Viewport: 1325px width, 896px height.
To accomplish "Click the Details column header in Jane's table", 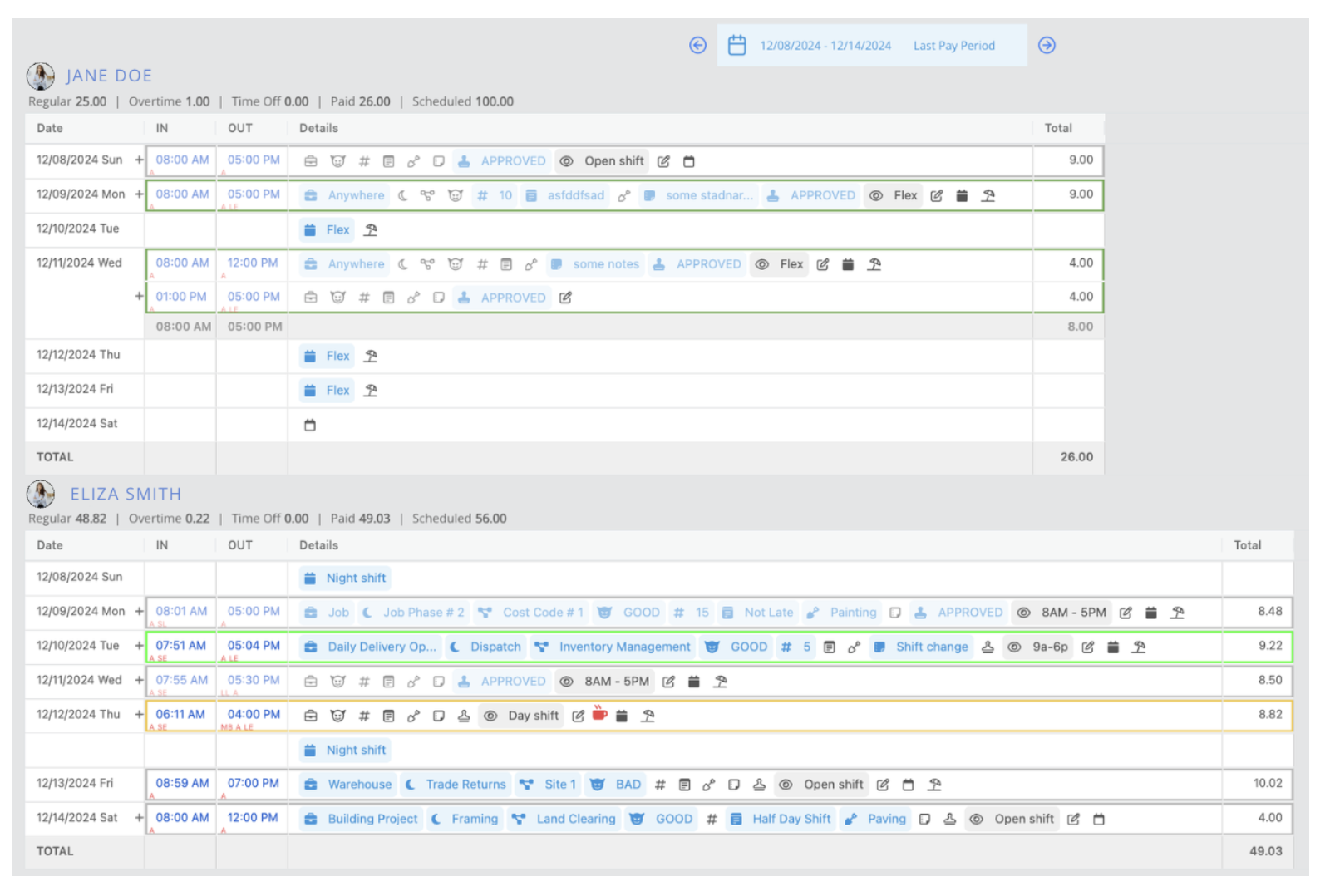I will (x=318, y=128).
